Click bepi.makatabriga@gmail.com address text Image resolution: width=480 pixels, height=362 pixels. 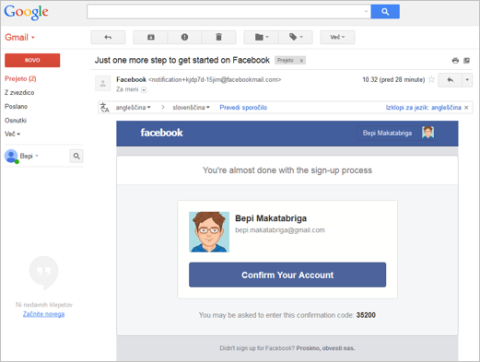click(280, 230)
